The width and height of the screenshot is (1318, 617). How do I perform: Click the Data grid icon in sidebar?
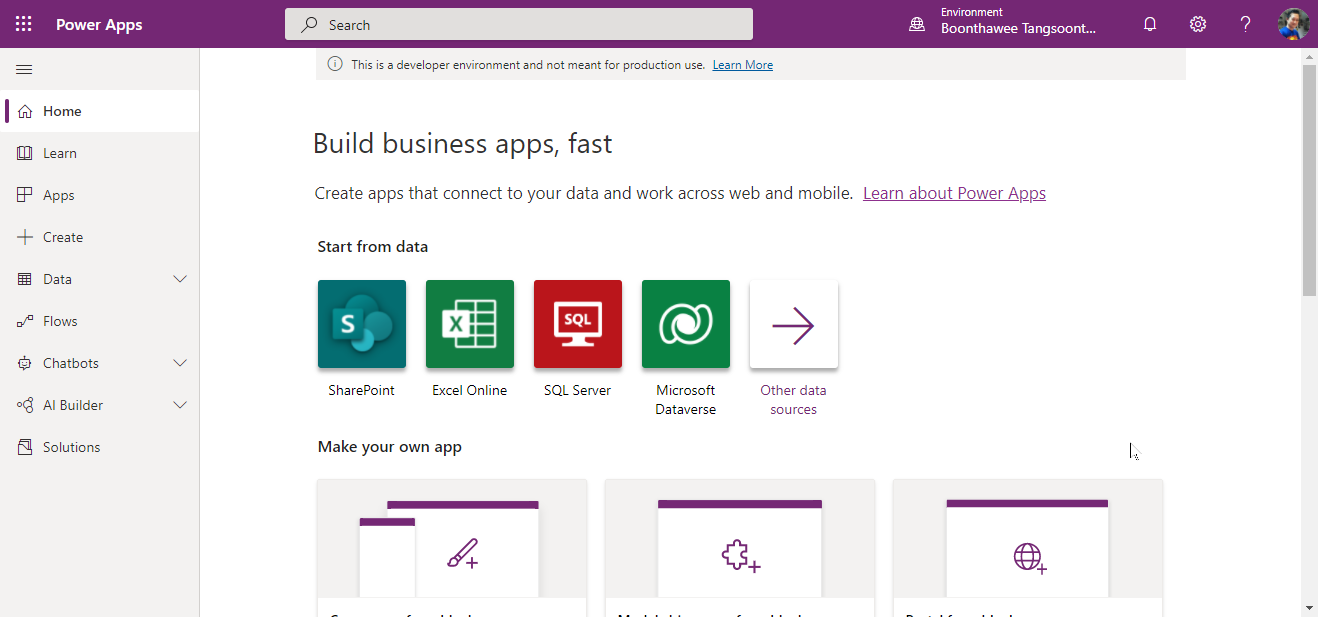pyautogui.click(x=25, y=279)
